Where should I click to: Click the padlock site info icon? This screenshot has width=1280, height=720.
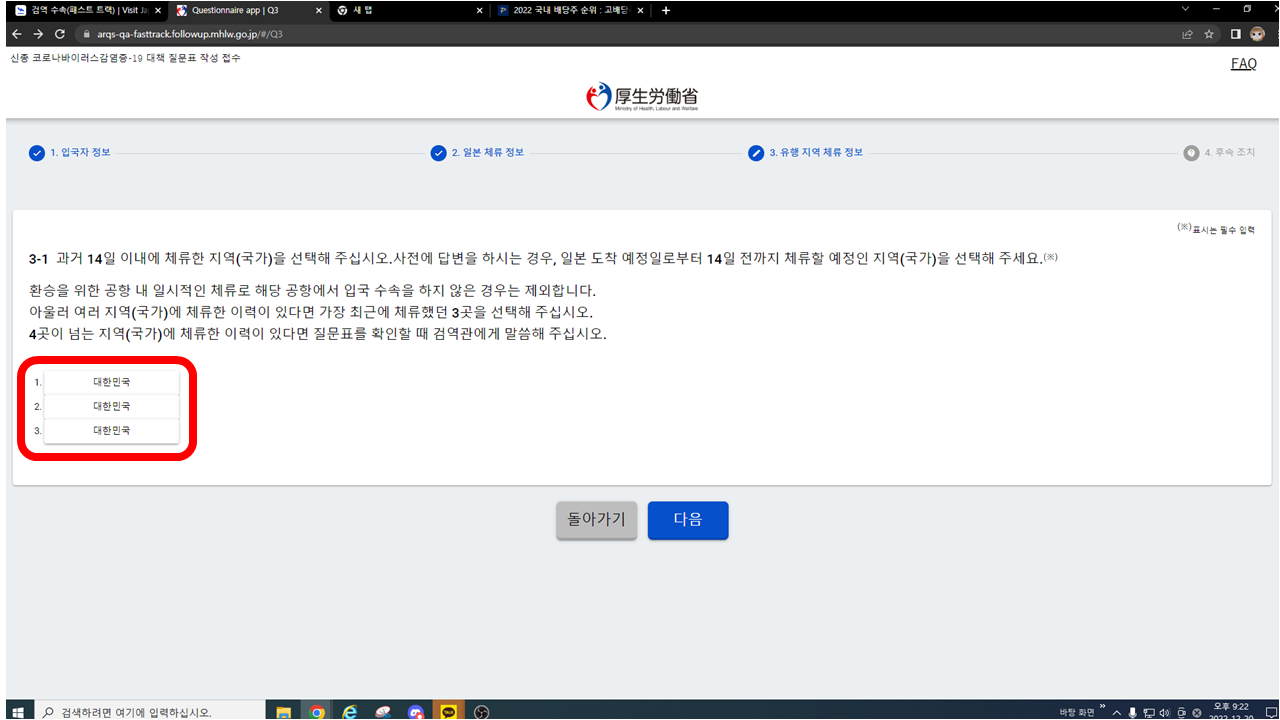point(86,33)
